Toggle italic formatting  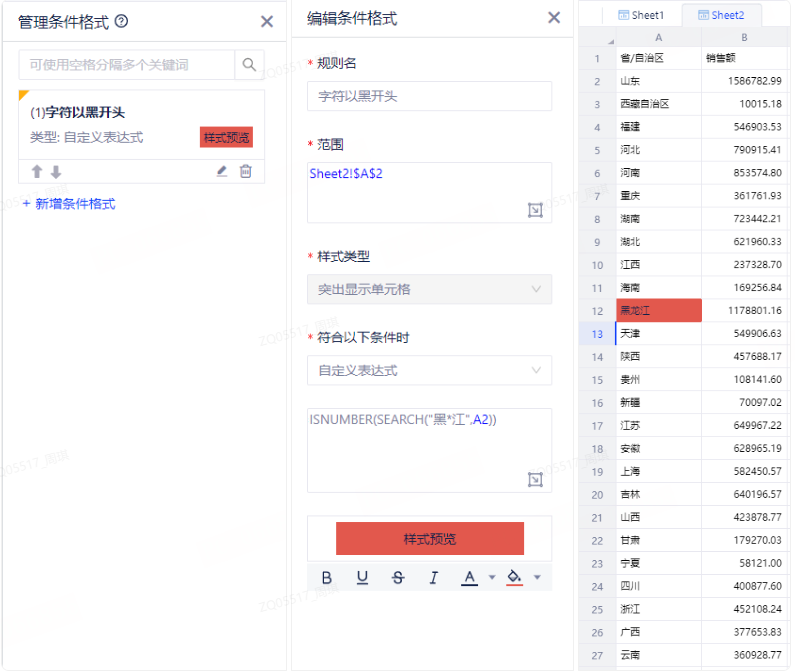click(433, 578)
